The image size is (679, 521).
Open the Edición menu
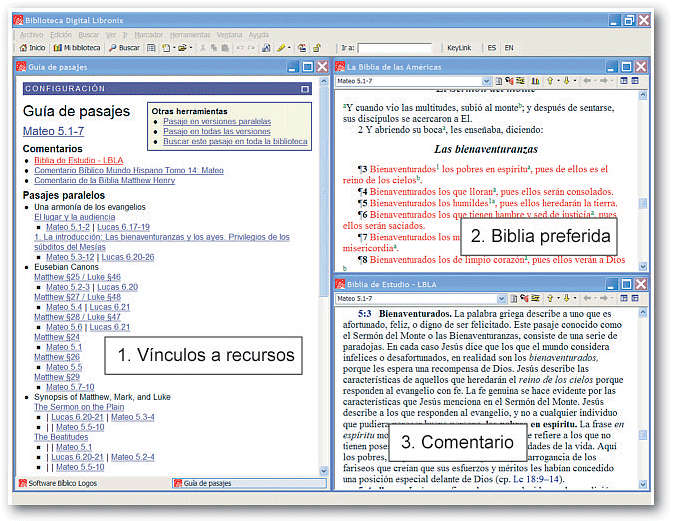pyautogui.click(x=61, y=35)
